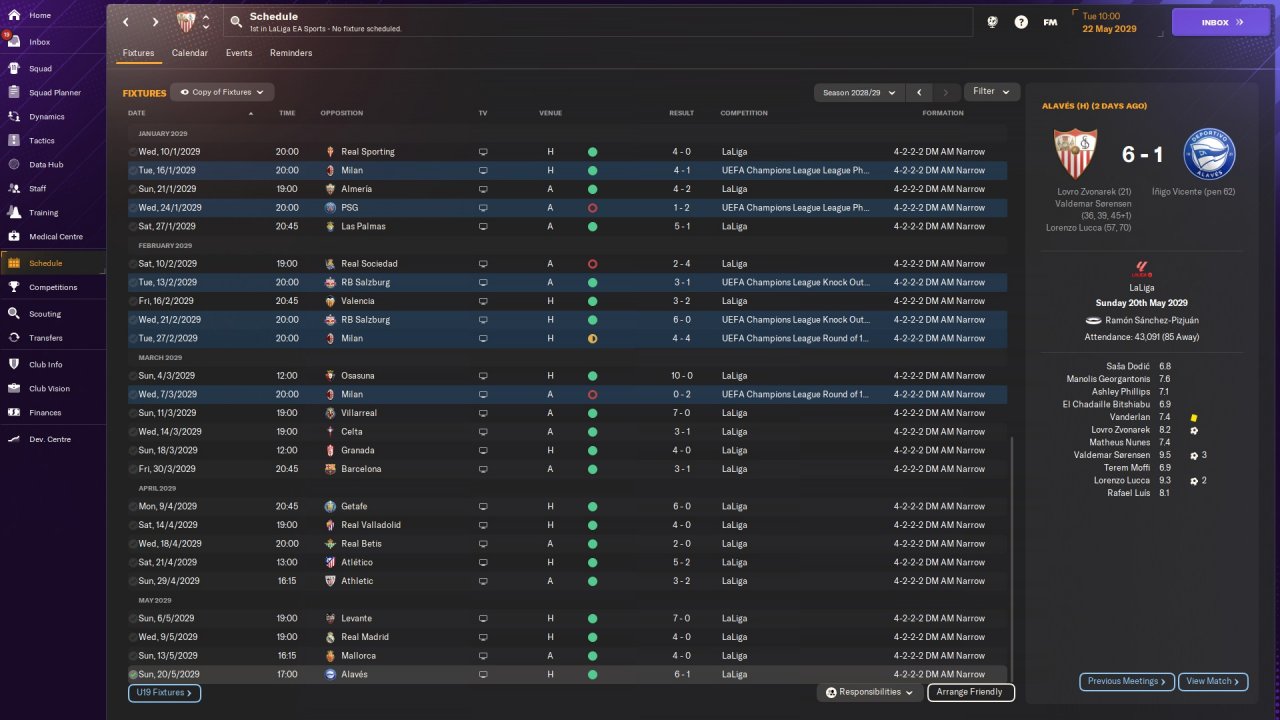The width and height of the screenshot is (1280, 720).
Task: Open the Transfers arrows icon
Action: (14, 338)
